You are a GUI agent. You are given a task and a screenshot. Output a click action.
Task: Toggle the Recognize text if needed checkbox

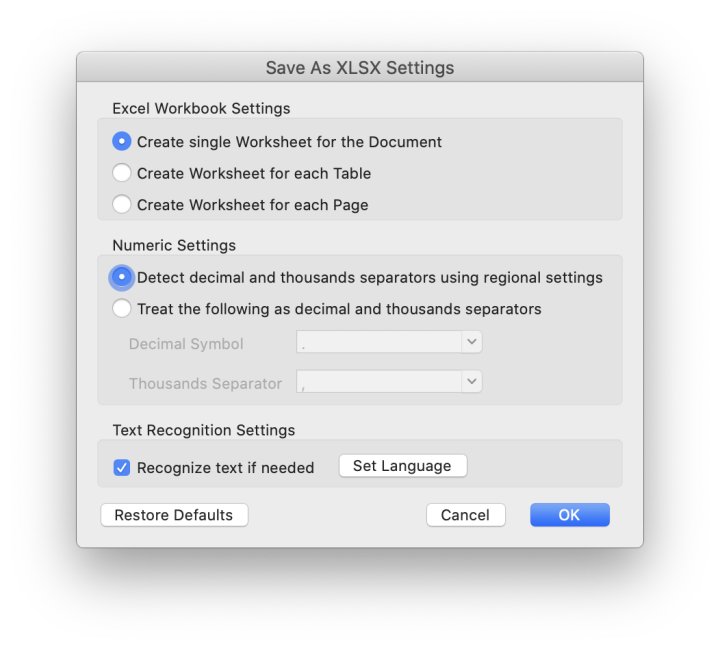[122, 467]
